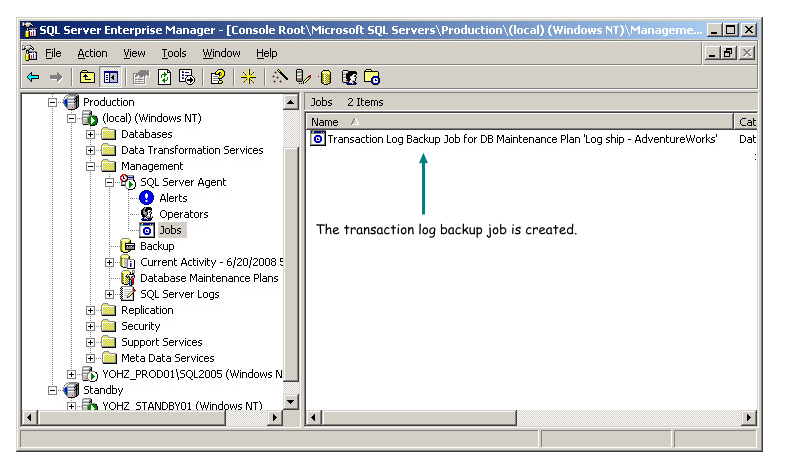
Task: Click the jobs list horizontal scroll left arrow
Action: pos(314,417)
